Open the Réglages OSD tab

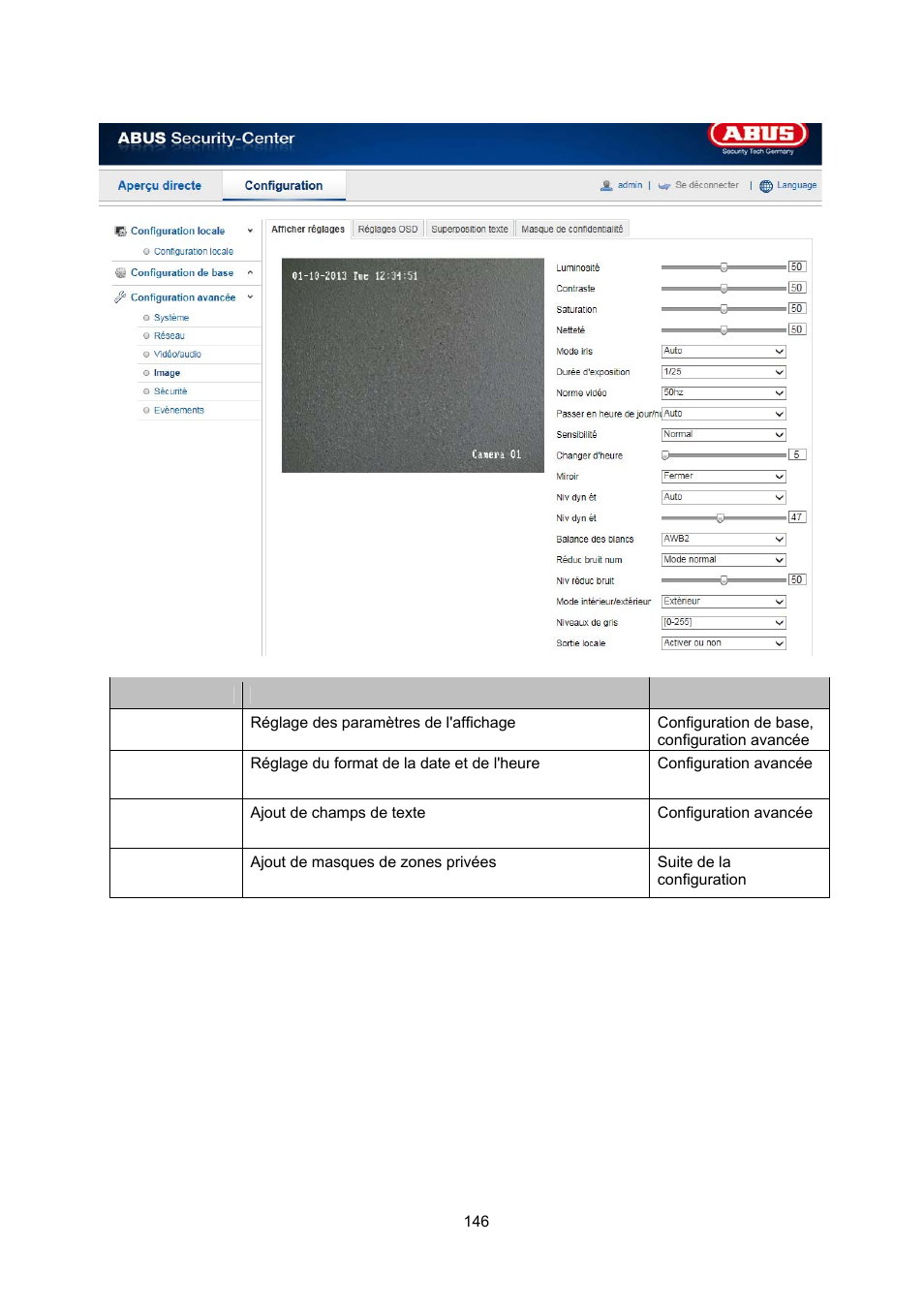pyautogui.click(x=387, y=230)
